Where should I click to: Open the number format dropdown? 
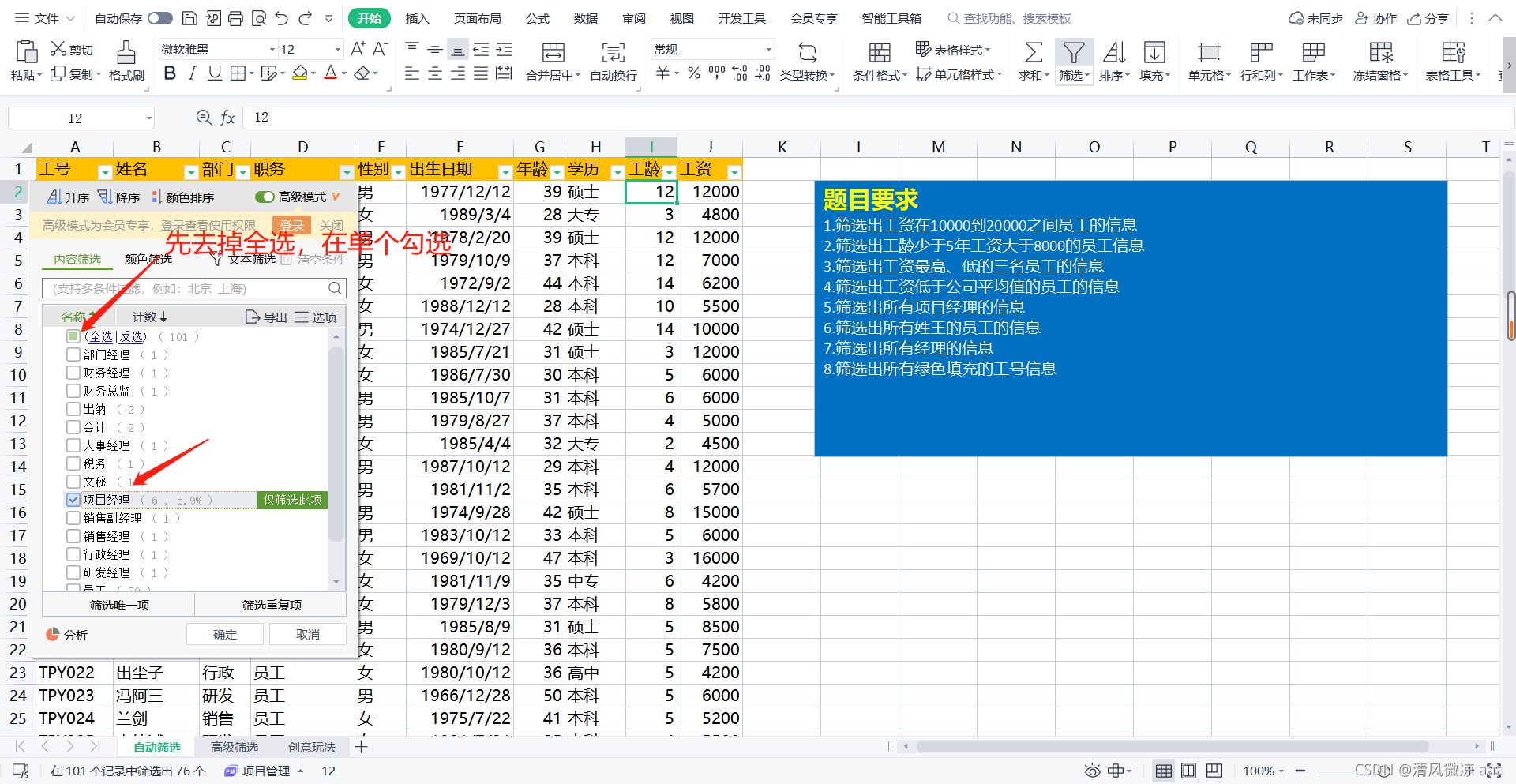(768, 49)
